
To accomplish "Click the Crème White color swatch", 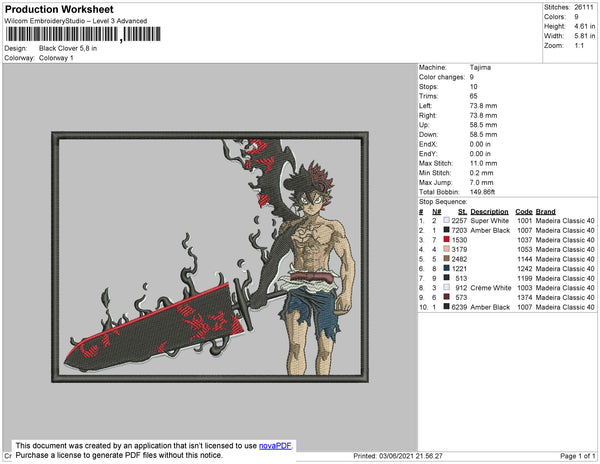I will click(446, 287).
